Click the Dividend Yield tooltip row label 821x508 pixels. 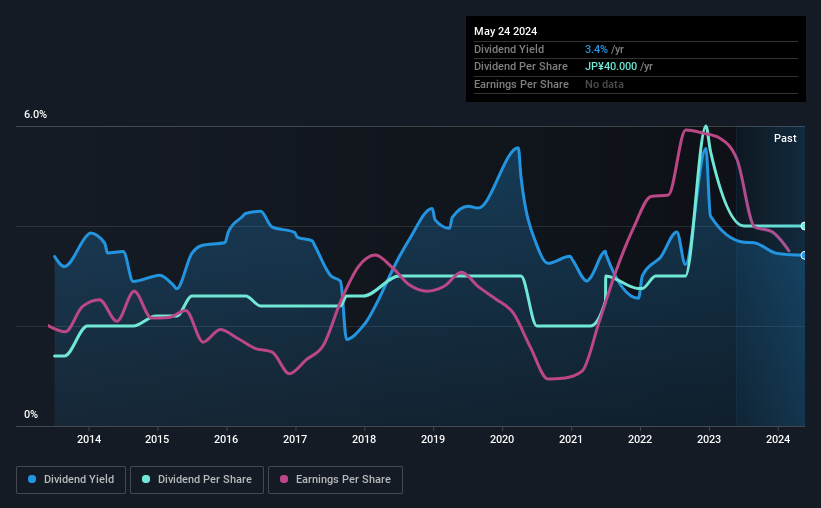click(x=509, y=49)
